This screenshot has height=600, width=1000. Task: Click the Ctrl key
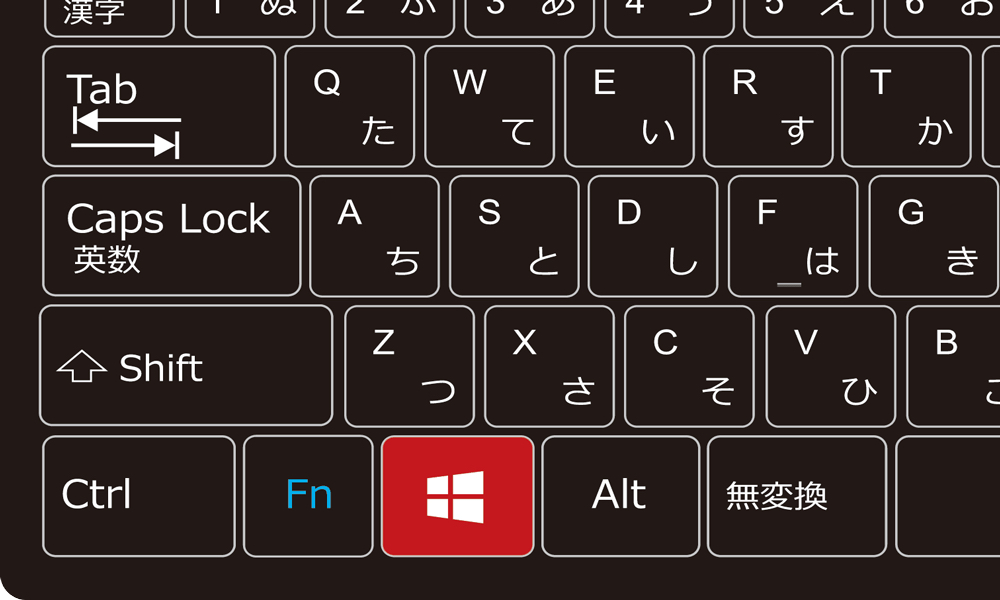(139, 496)
